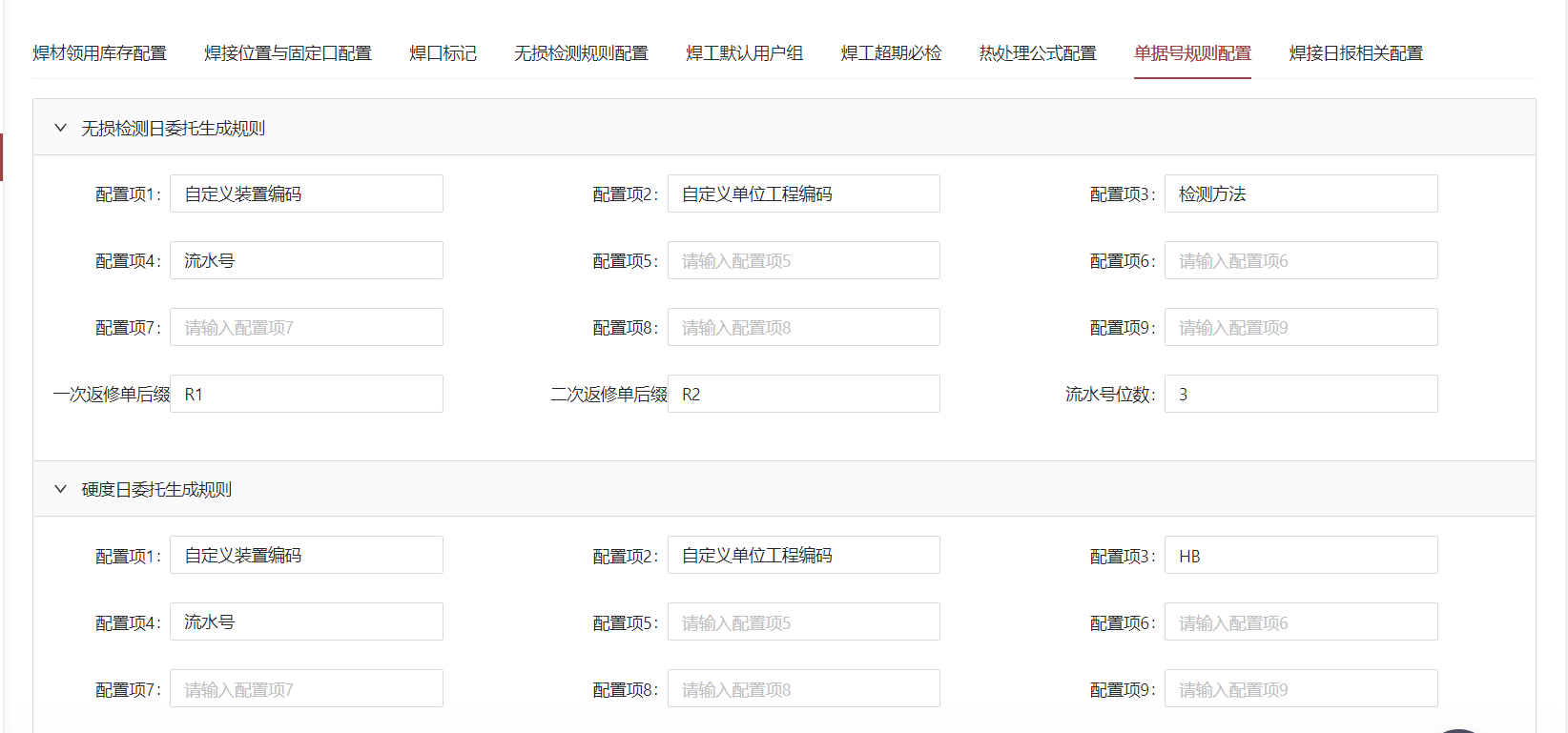Select empty 配置项8 field in 无损检测日委托生成规则 section

click(804, 327)
